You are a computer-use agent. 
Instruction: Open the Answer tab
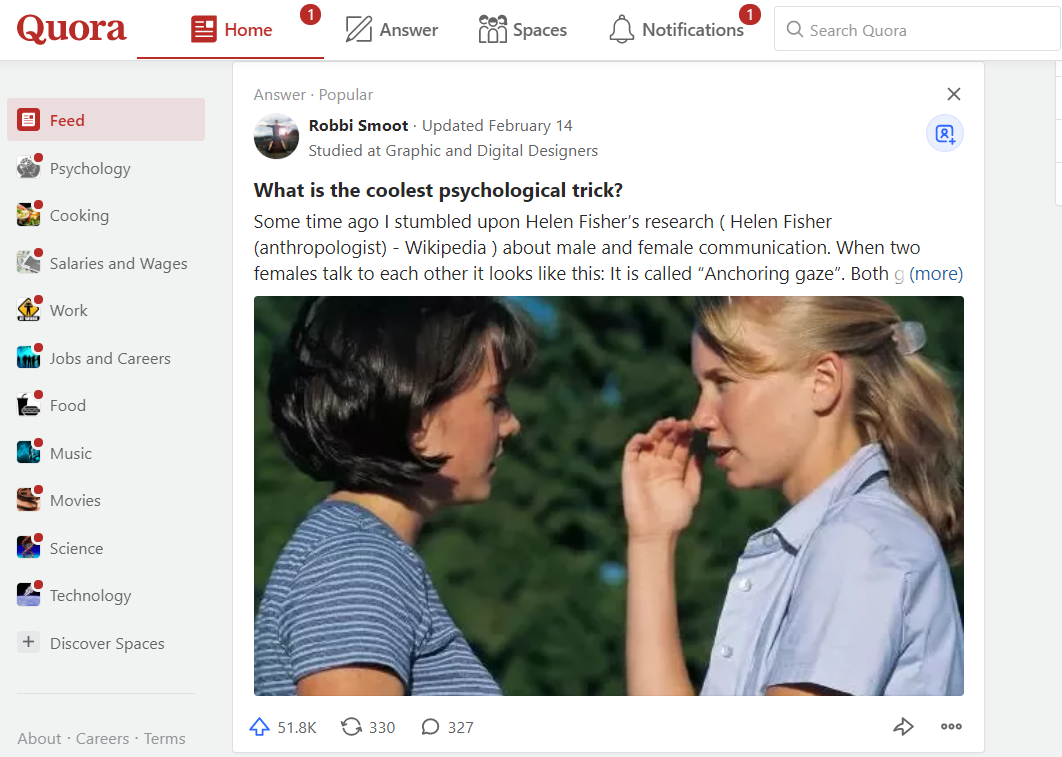pos(392,30)
